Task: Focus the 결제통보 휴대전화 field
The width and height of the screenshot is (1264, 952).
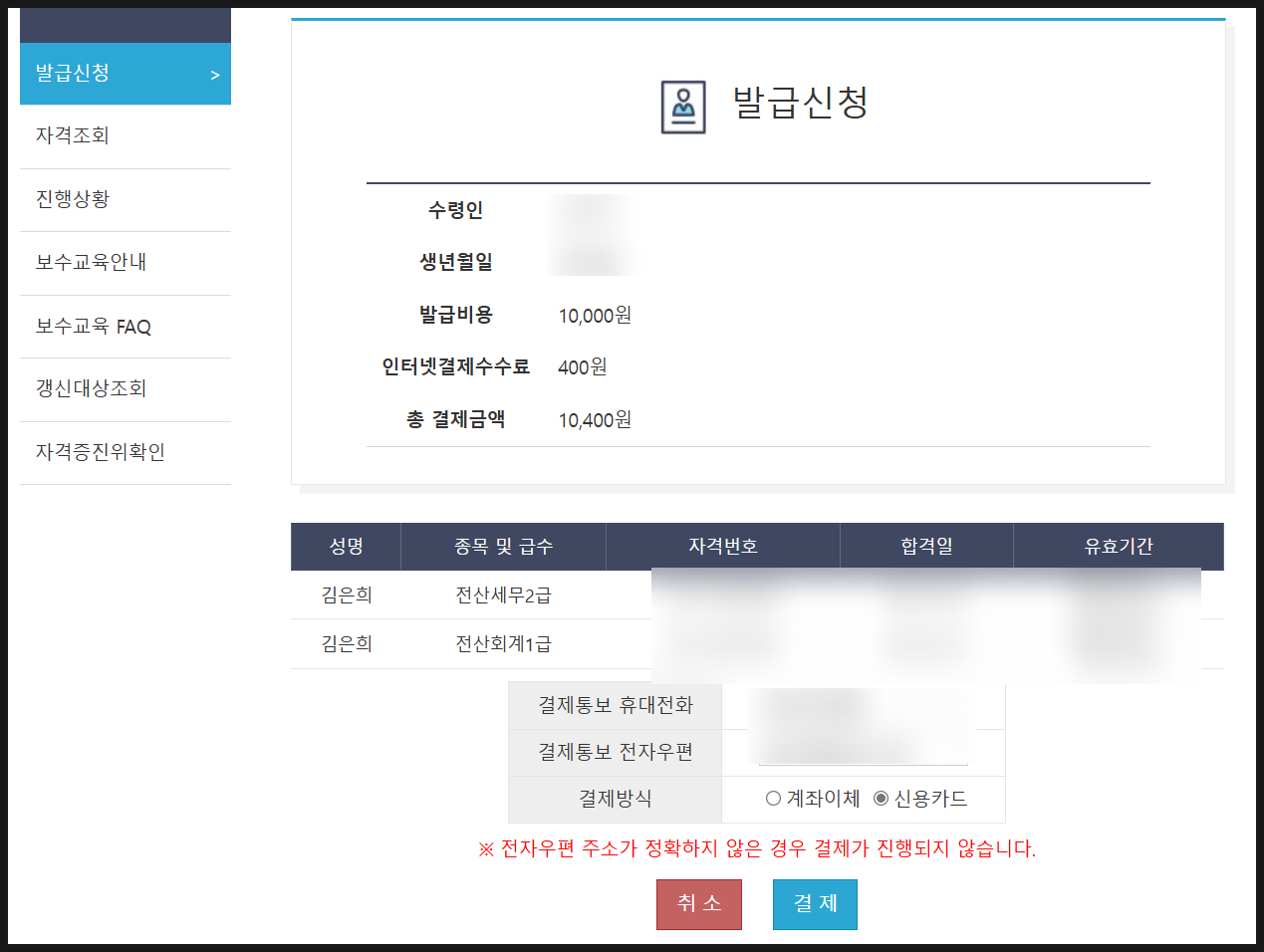Action: point(863,706)
